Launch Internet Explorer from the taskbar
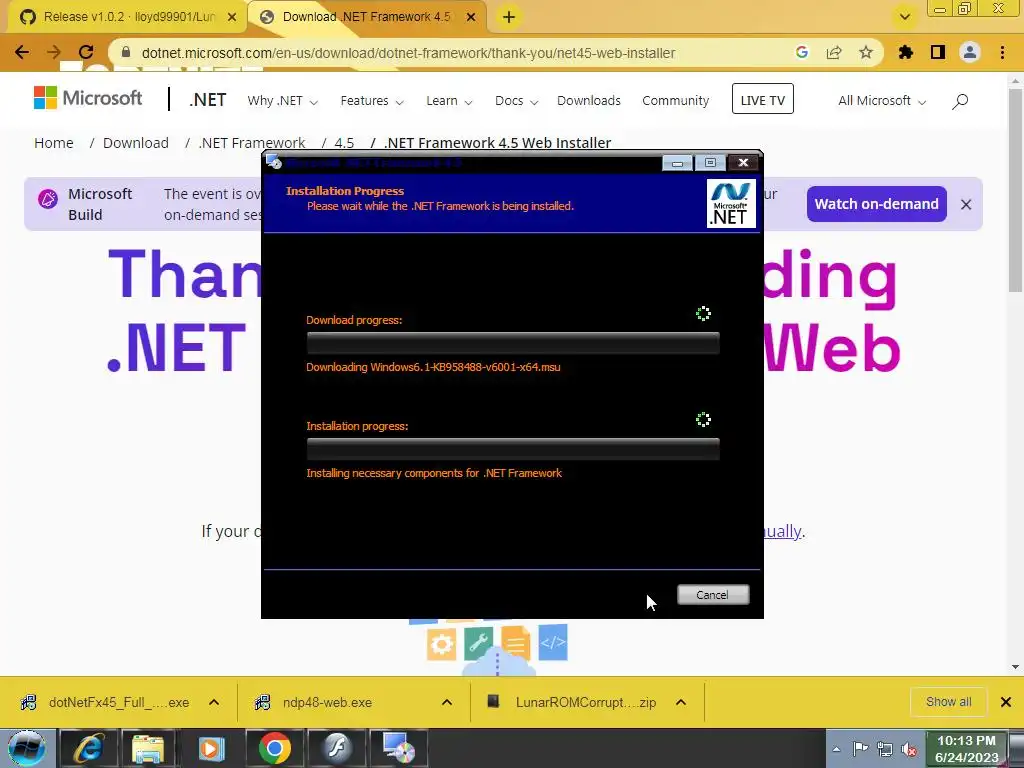This screenshot has width=1024, height=768. click(x=88, y=749)
